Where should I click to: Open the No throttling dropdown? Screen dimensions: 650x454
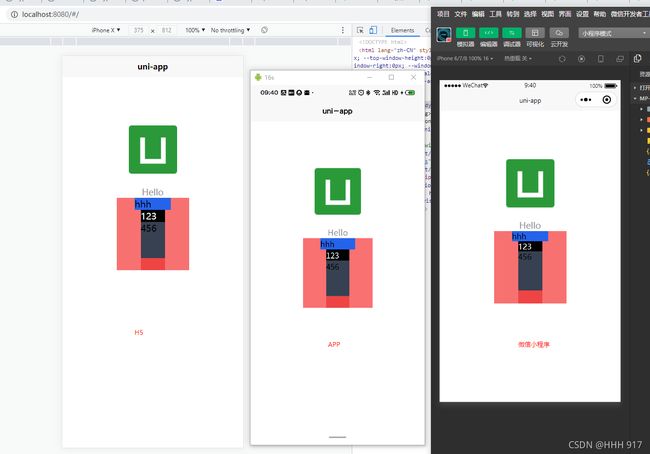pos(230,30)
